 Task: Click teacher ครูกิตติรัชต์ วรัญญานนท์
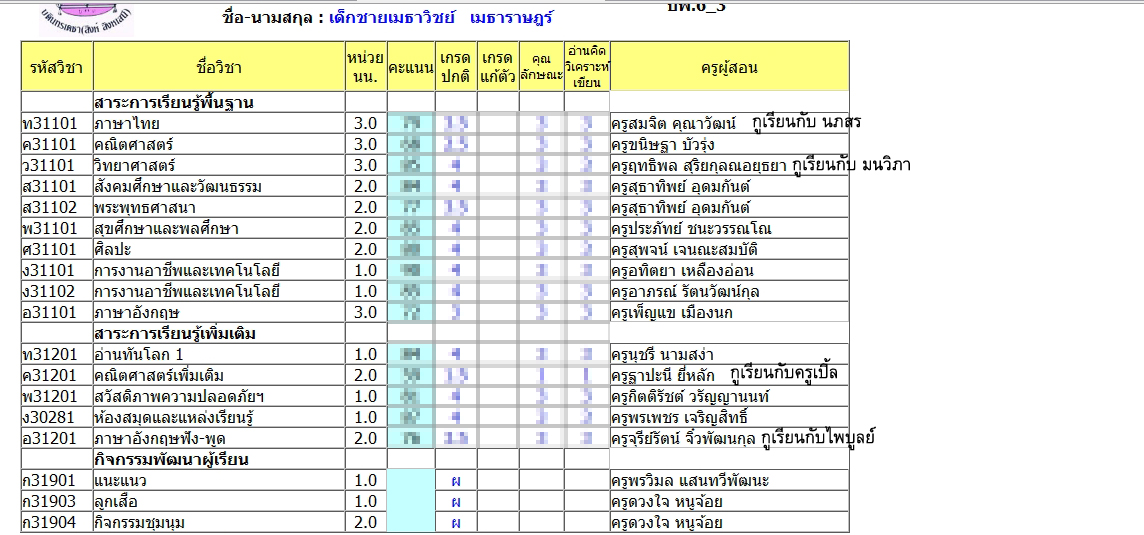pyautogui.click(x=690, y=397)
